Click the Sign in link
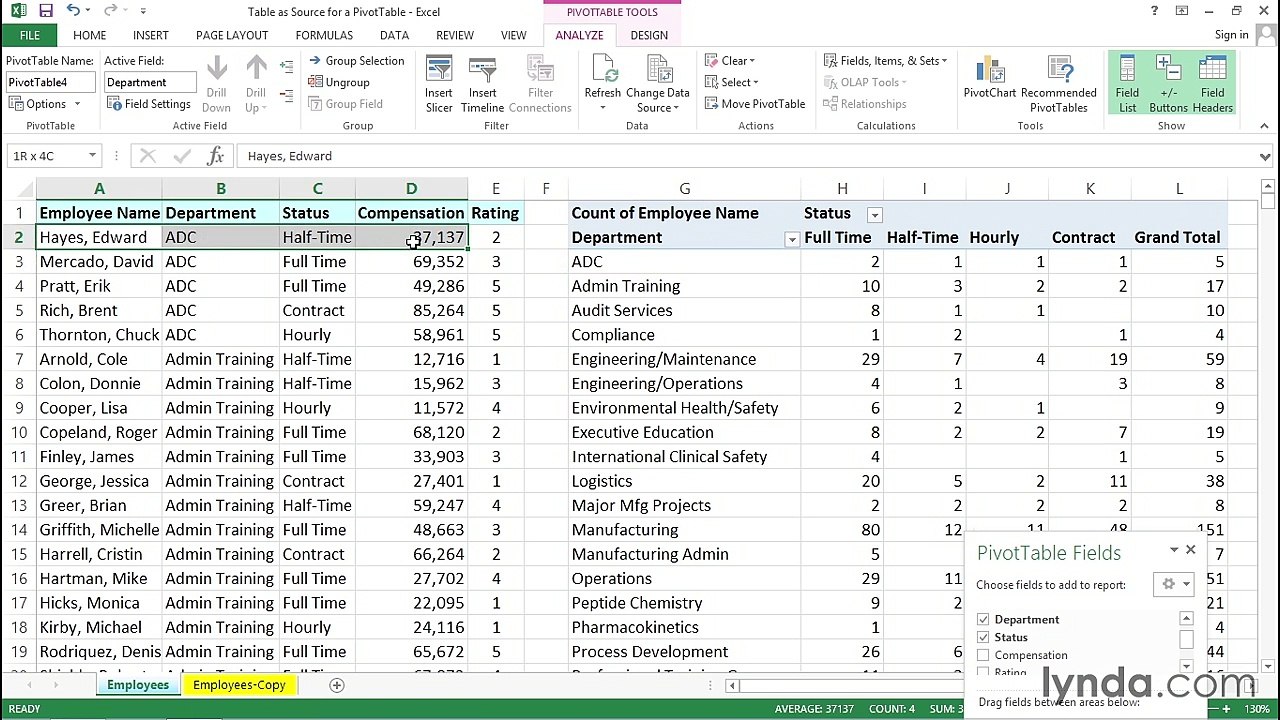1280x720 pixels. coord(1231,35)
